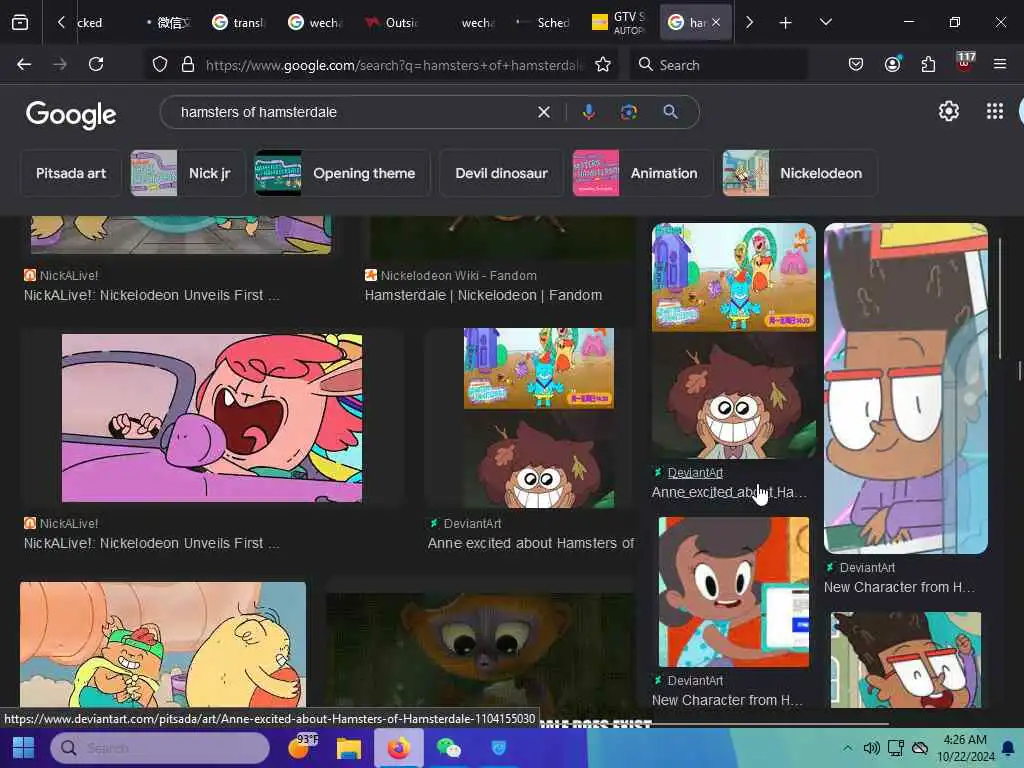This screenshot has width=1024, height=768.
Task: Click the URL address bar
Action: pyautogui.click(x=393, y=65)
